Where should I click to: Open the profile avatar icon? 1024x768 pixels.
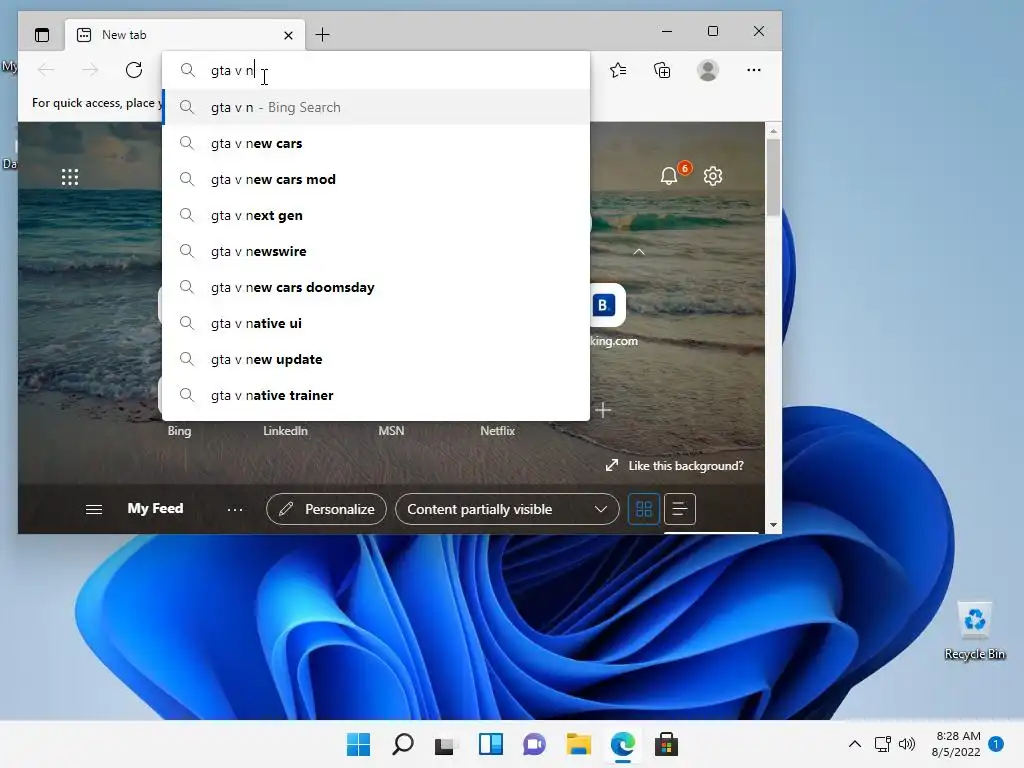pyautogui.click(x=708, y=70)
